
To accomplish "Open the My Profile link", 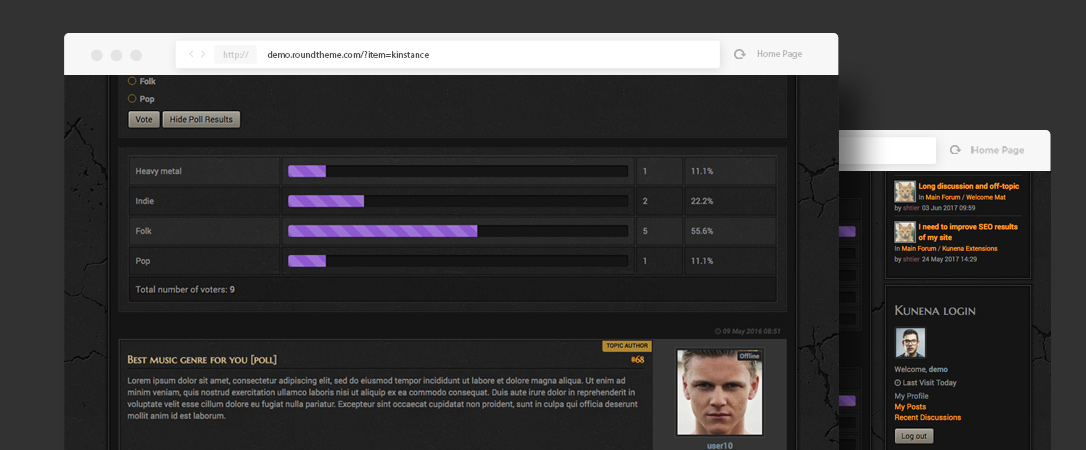I will point(911,396).
